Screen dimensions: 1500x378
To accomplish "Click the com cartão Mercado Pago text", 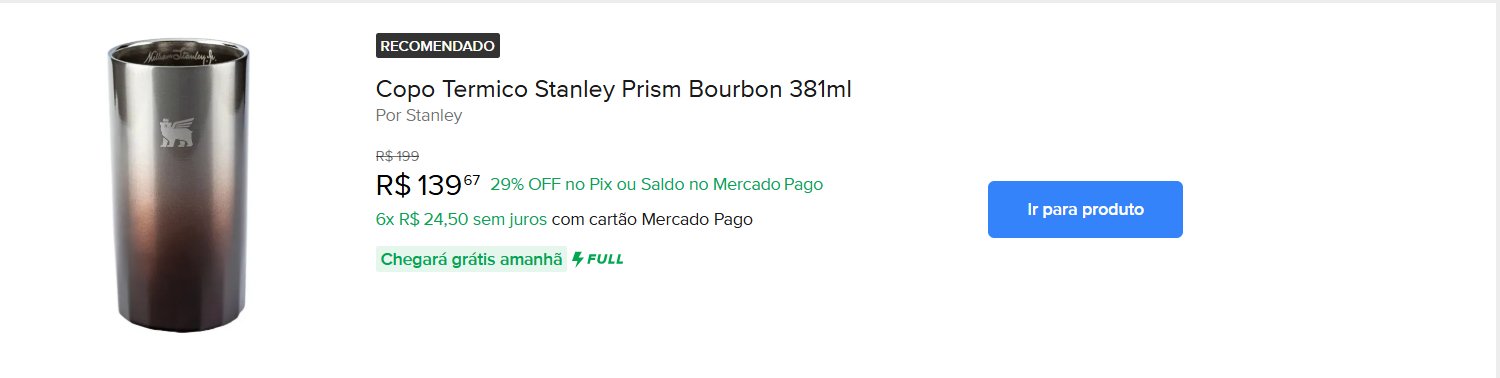I will tap(652, 219).
